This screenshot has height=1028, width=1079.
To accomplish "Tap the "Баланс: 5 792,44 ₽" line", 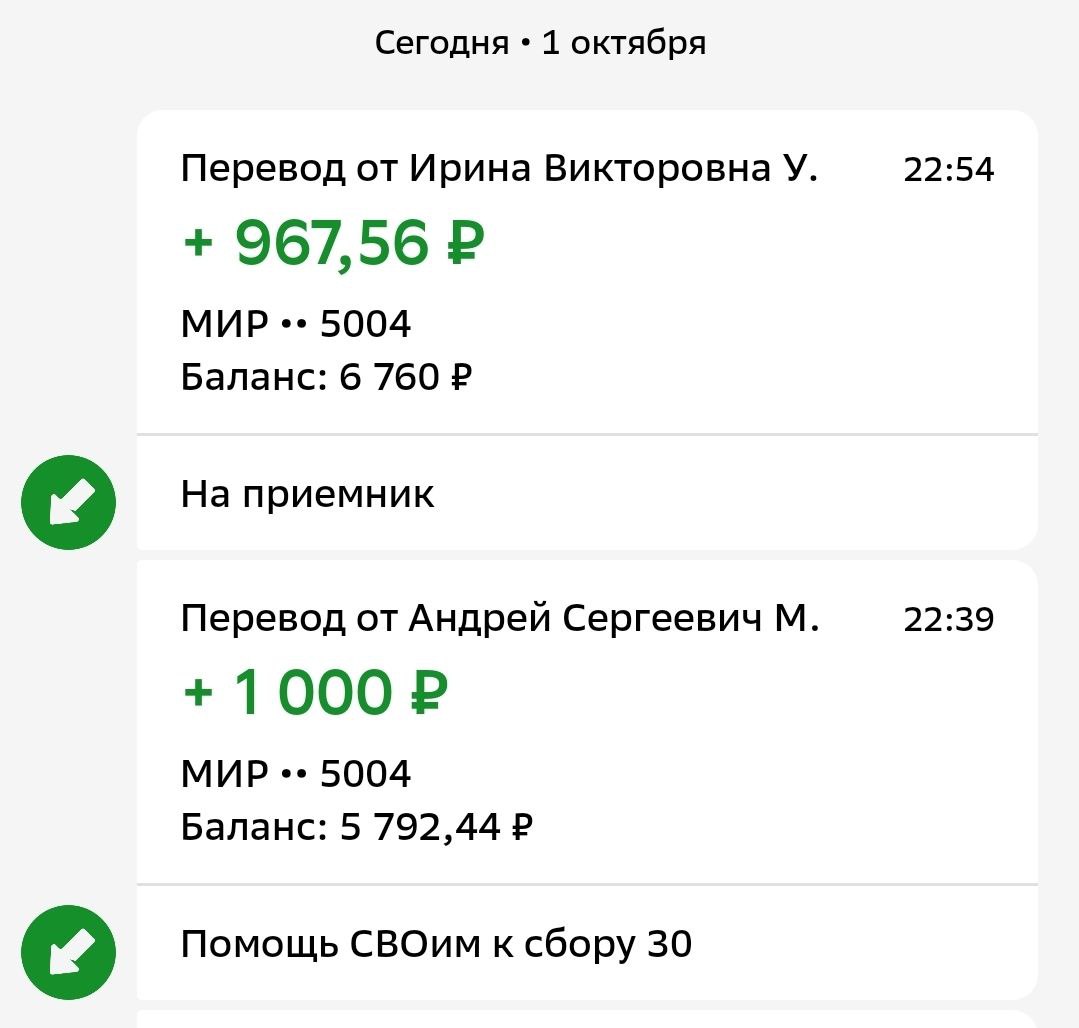I will pyautogui.click(x=356, y=828).
